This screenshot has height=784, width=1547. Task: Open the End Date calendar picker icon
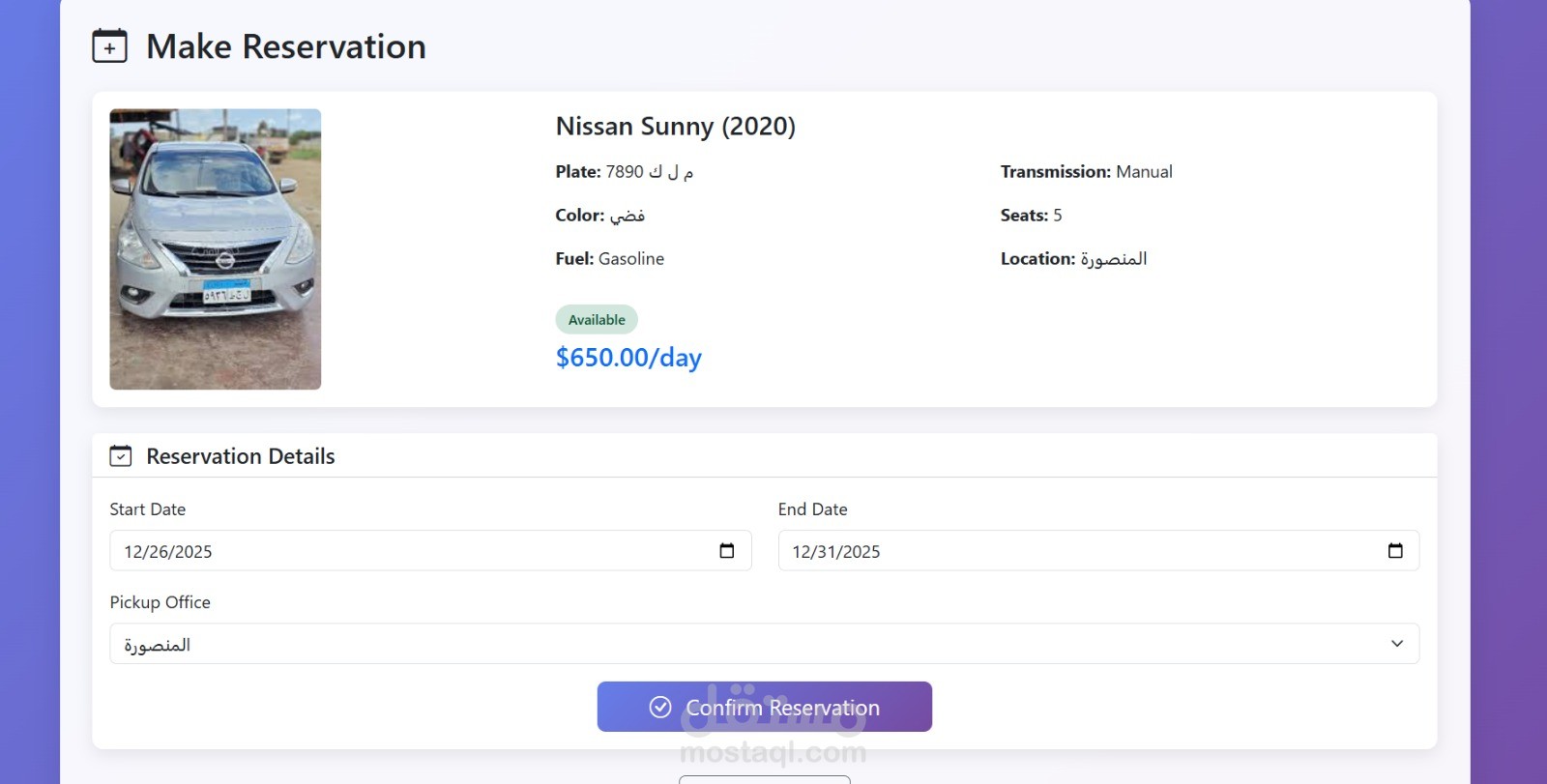tap(1395, 551)
